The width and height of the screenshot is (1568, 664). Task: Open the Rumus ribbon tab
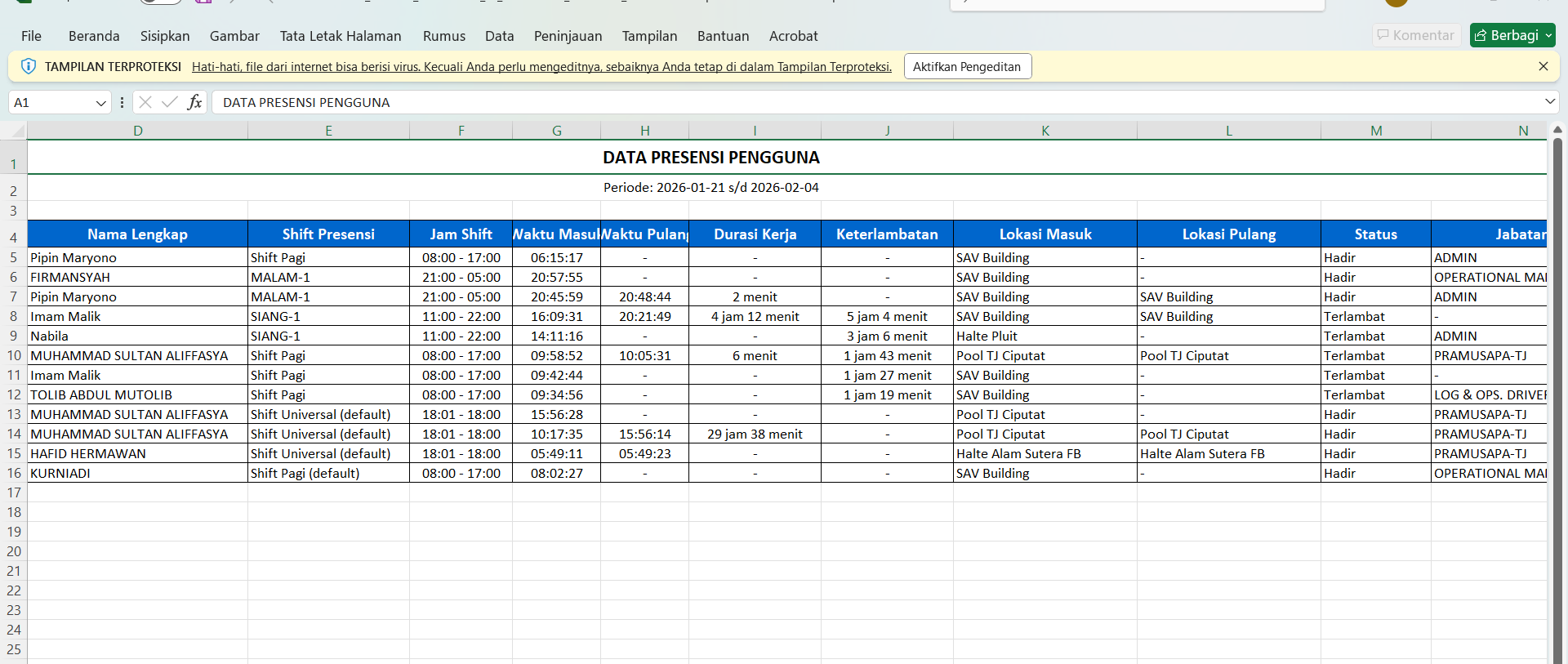coord(443,36)
